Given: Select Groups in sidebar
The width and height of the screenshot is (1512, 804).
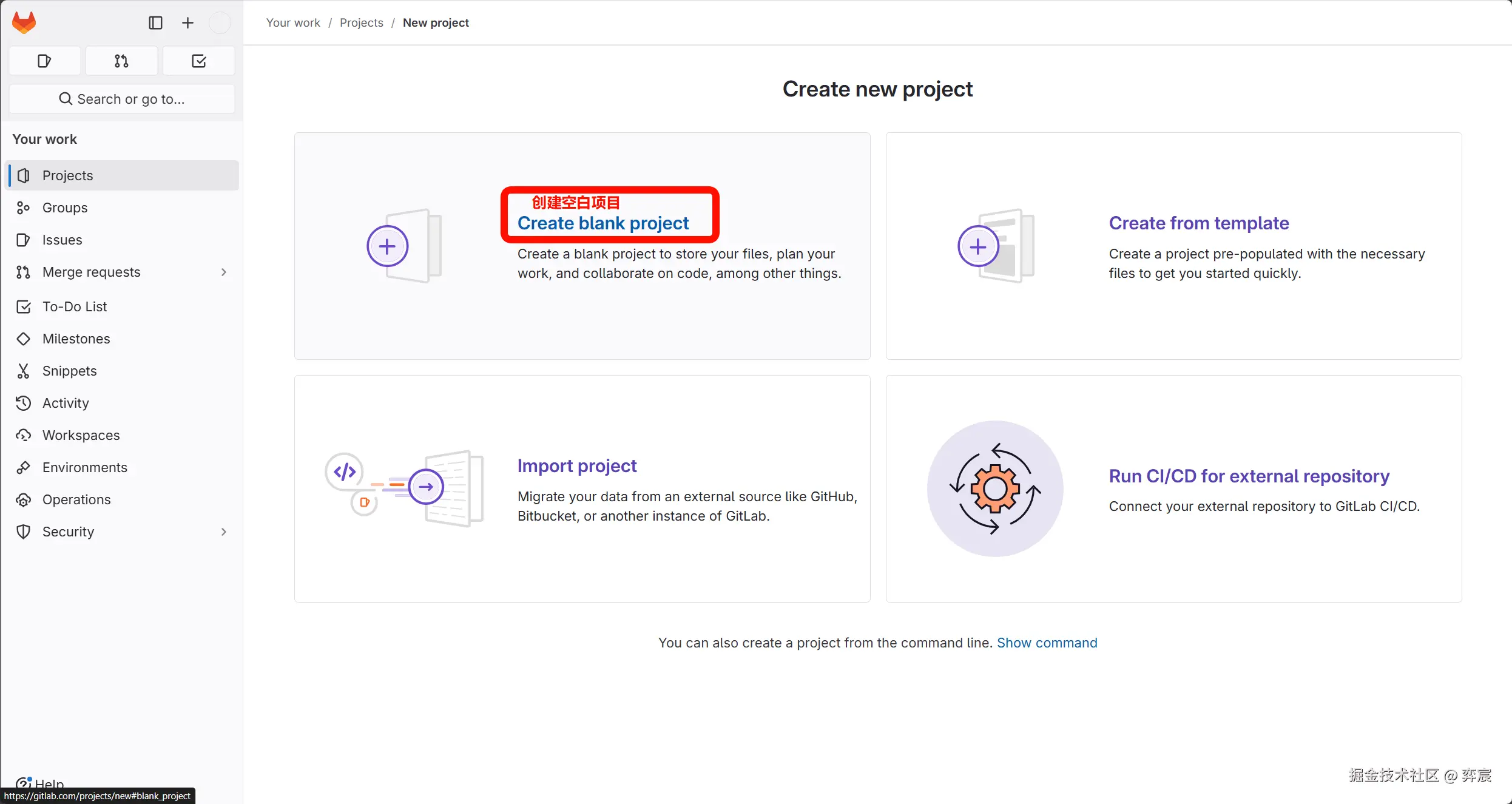Looking at the screenshot, I should 65,208.
